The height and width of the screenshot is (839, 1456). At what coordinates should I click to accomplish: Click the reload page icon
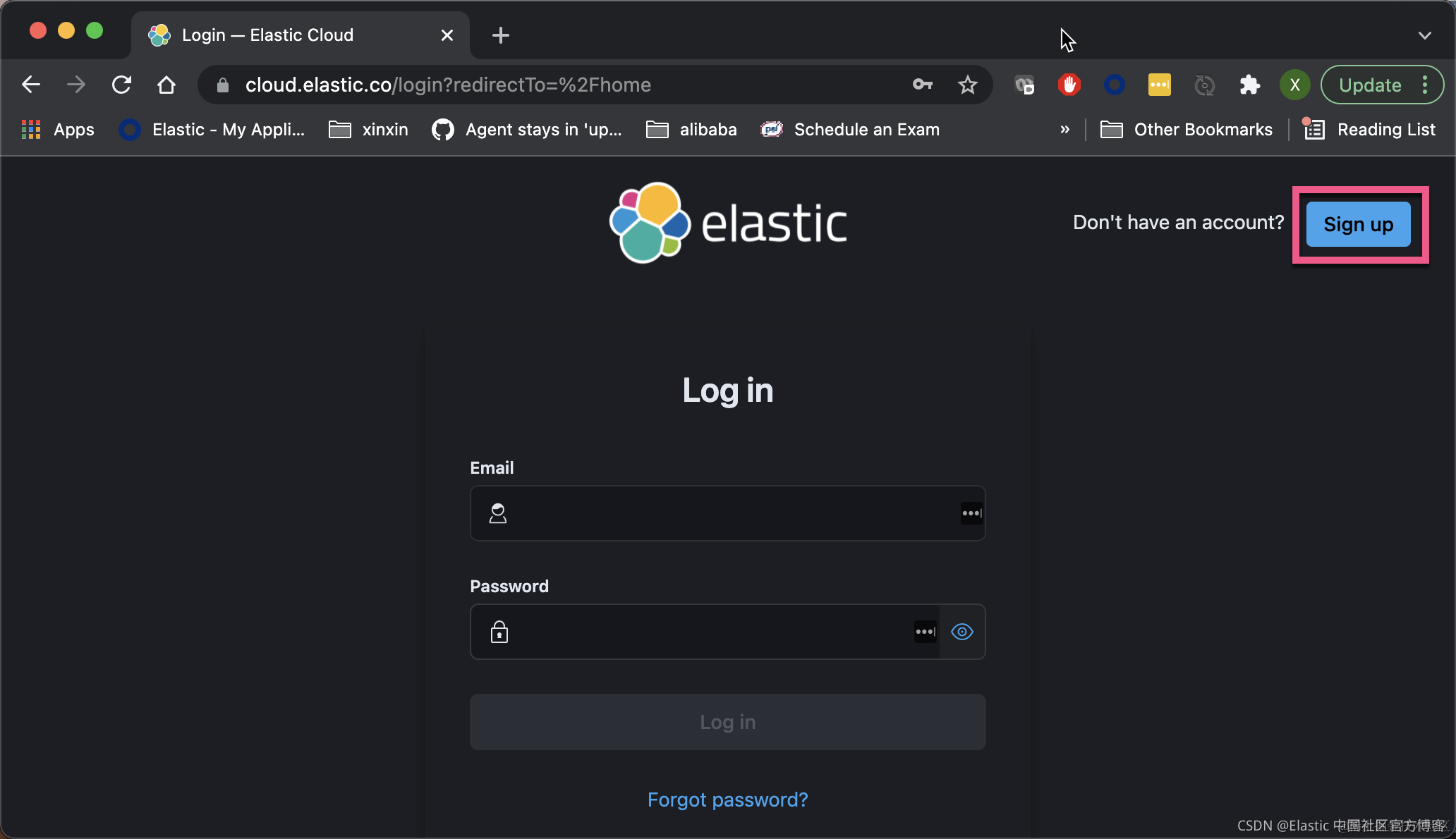[121, 85]
